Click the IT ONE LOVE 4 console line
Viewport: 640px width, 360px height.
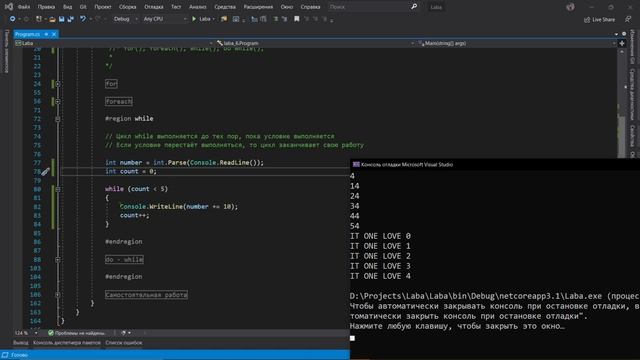point(380,276)
